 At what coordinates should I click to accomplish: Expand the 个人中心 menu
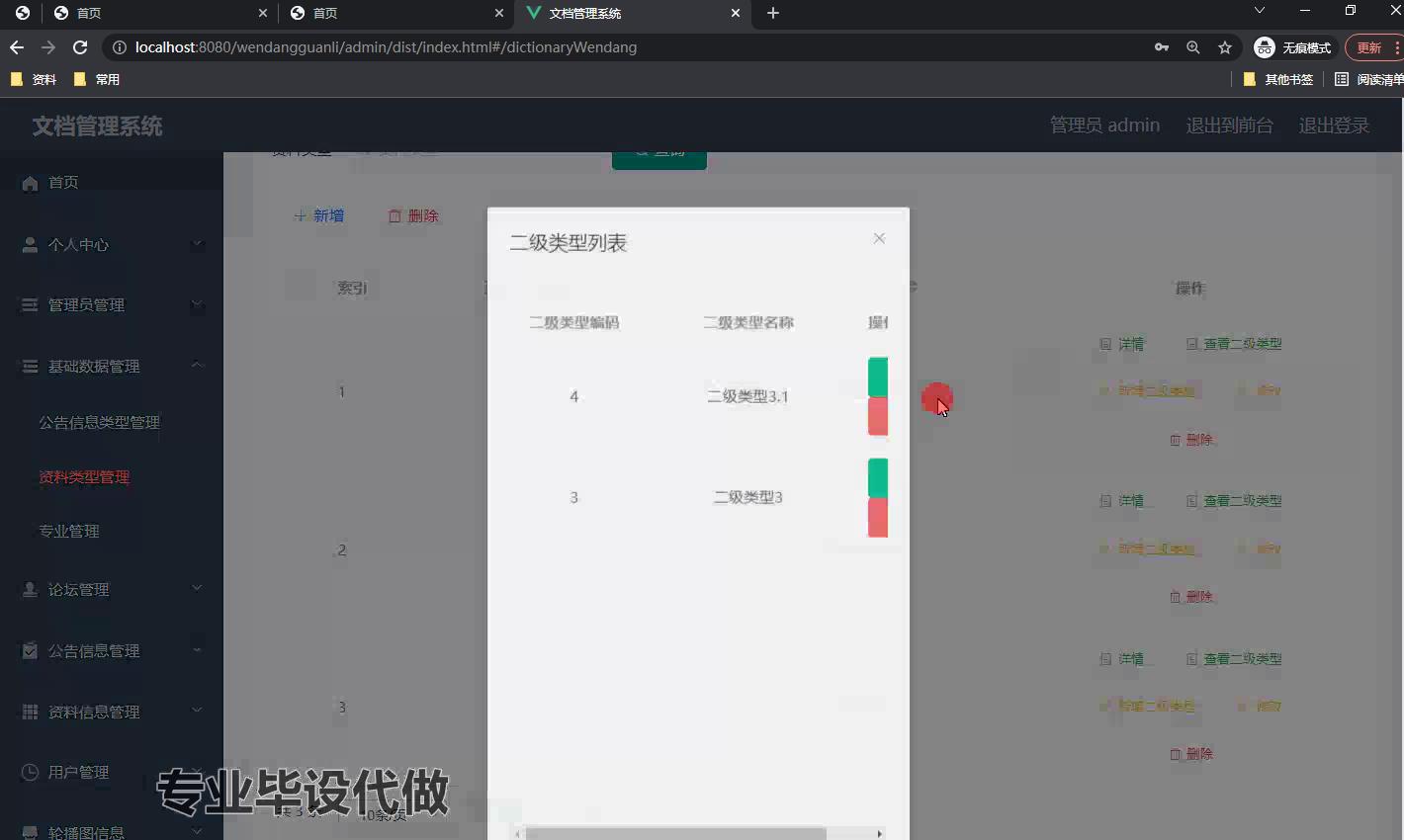click(112, 244)
